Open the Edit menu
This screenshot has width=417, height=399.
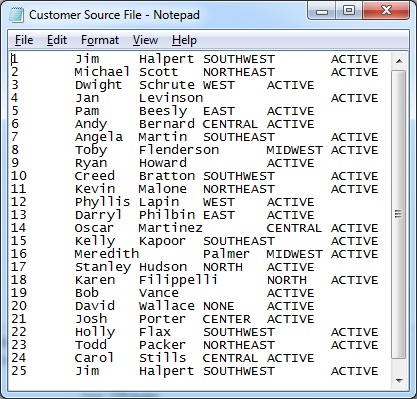(57, 40)
